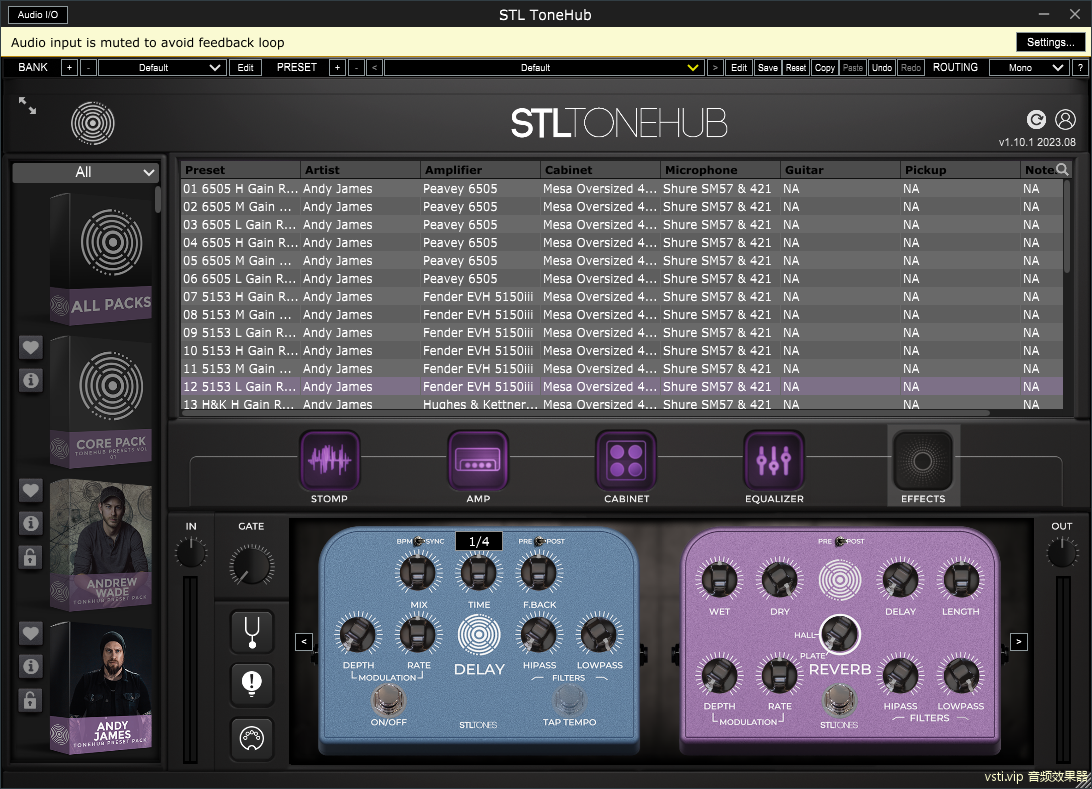This screenshot has height=789, width=1092.
Task: Flip the Delay PRE/POST switch
Action: pos(540,541)
